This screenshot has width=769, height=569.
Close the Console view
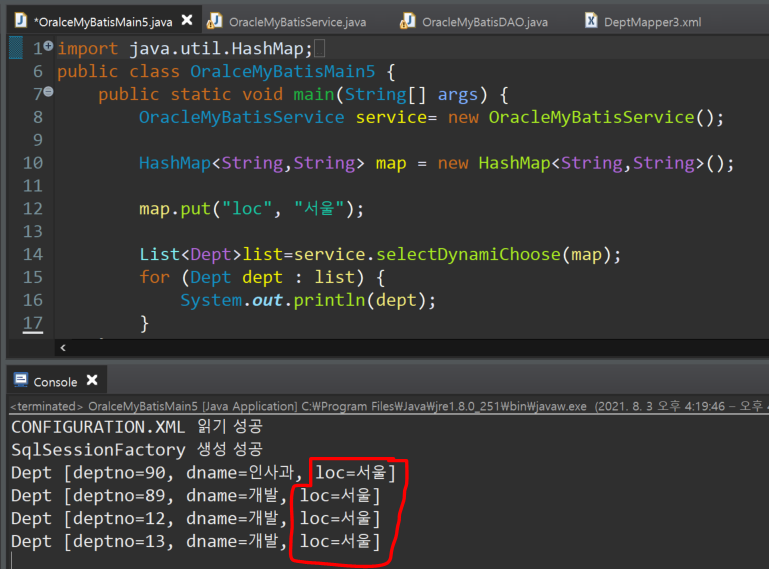click(x=92, y=380)
